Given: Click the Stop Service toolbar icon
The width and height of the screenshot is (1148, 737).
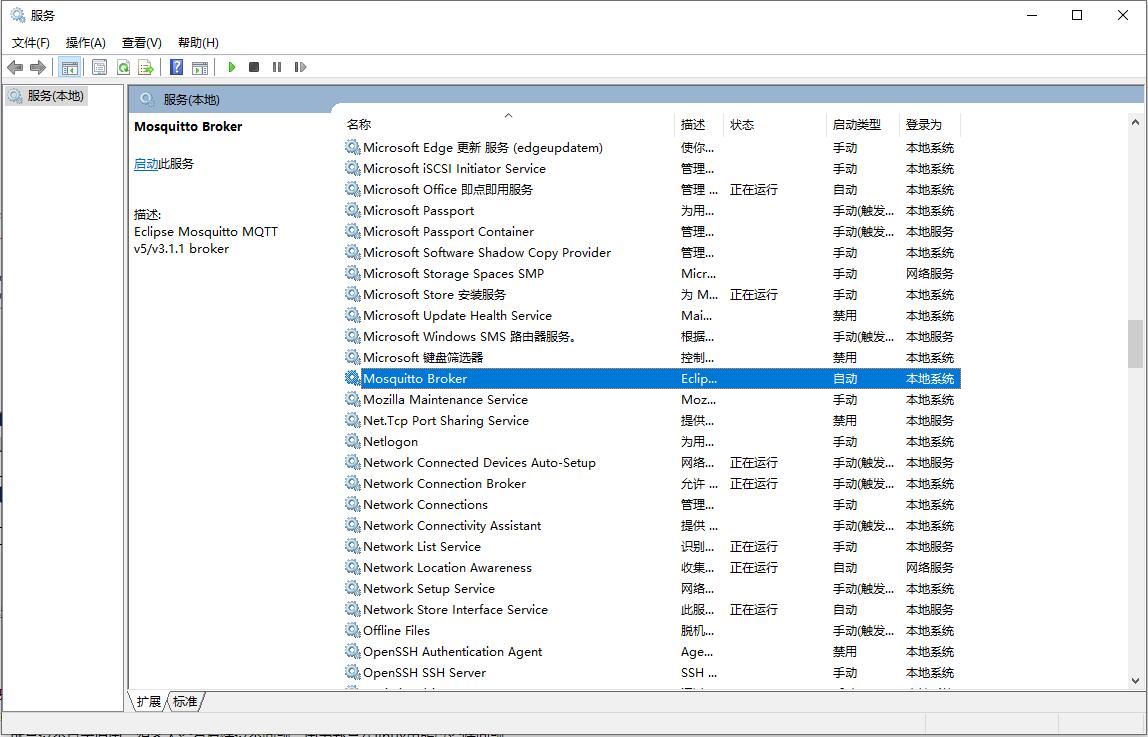Looking at the screenshot, I should pos(254,67).
